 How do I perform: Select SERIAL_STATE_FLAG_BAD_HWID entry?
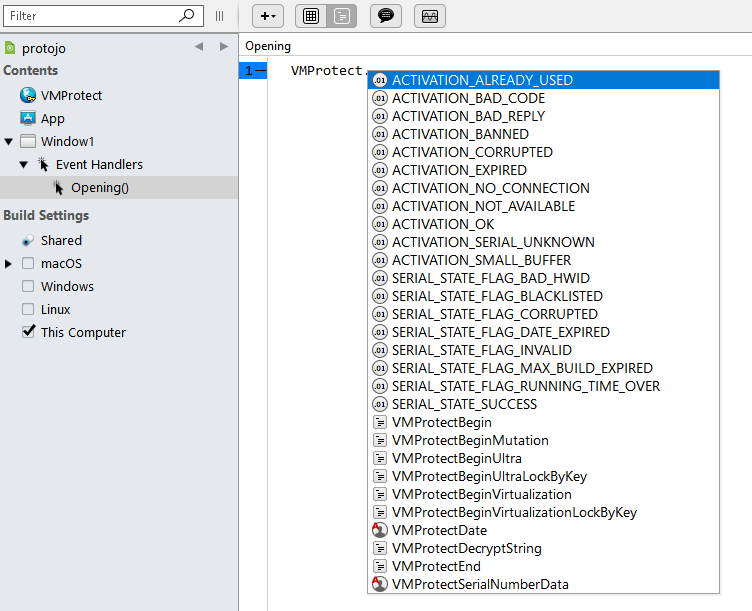tap(543, 278)
